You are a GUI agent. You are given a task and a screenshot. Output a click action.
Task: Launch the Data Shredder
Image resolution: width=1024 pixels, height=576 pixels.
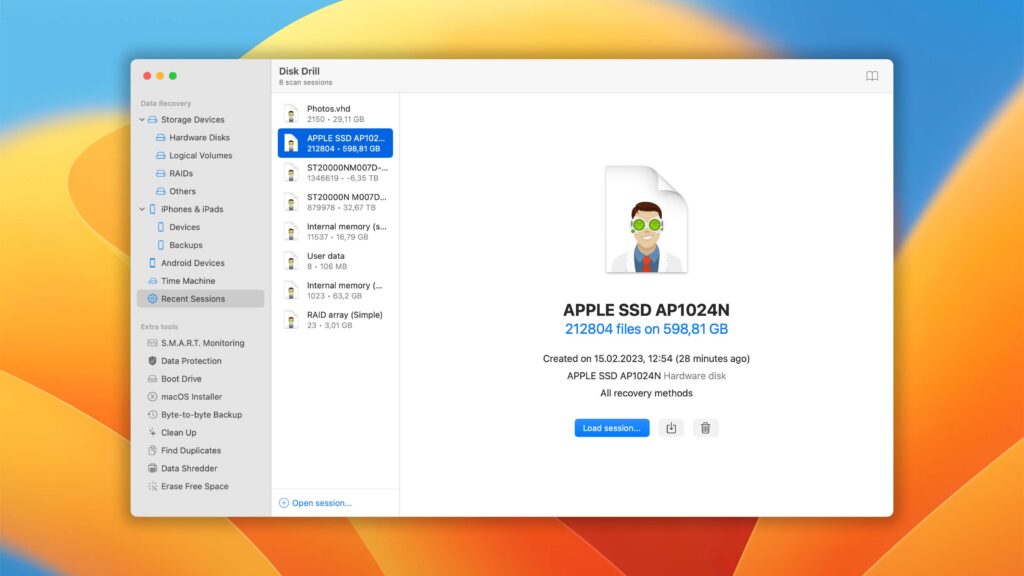point(179,468)
